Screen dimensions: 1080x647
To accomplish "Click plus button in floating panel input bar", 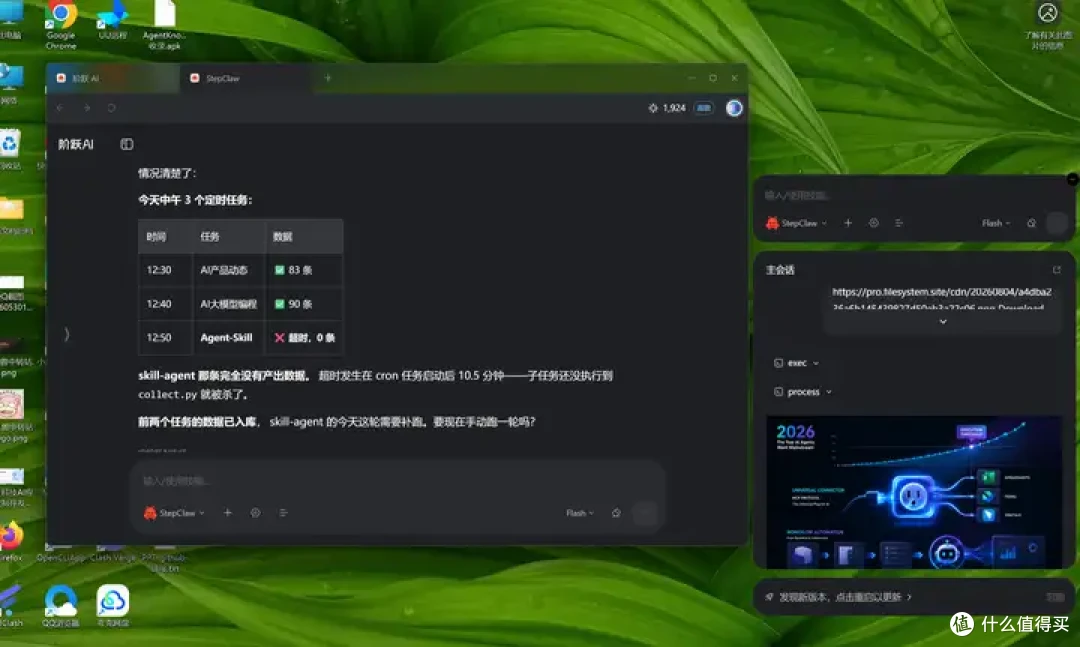I will [x=848, y=223].
